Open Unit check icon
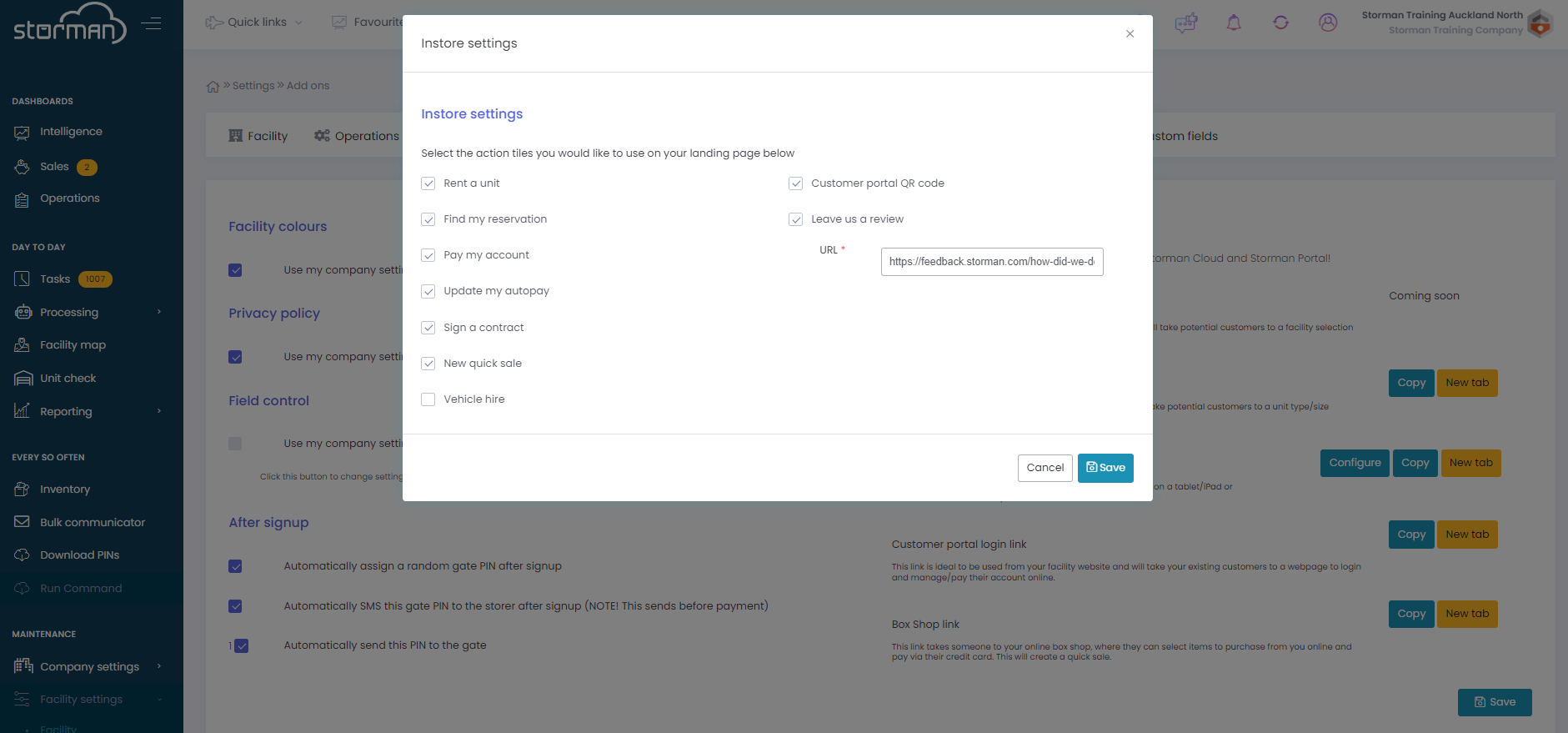1568x733 pixels. 23,379
